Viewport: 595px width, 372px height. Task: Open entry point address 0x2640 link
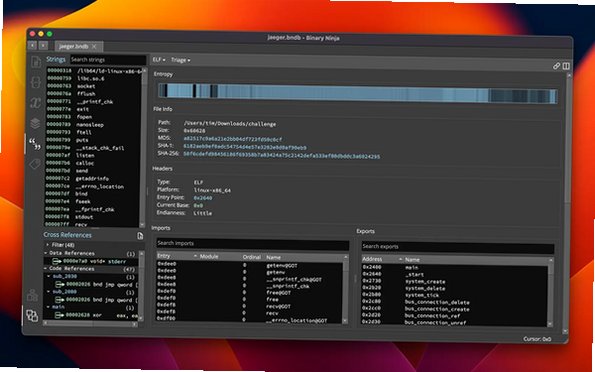[203, 198]
